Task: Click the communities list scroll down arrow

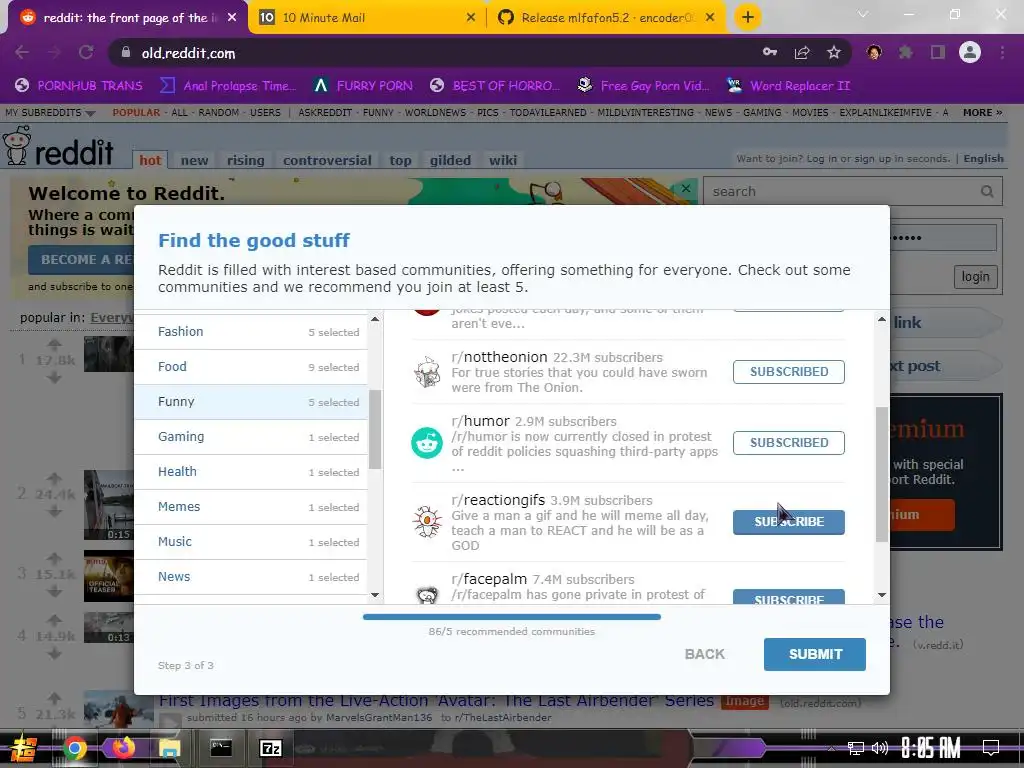Action: point(882,595)
